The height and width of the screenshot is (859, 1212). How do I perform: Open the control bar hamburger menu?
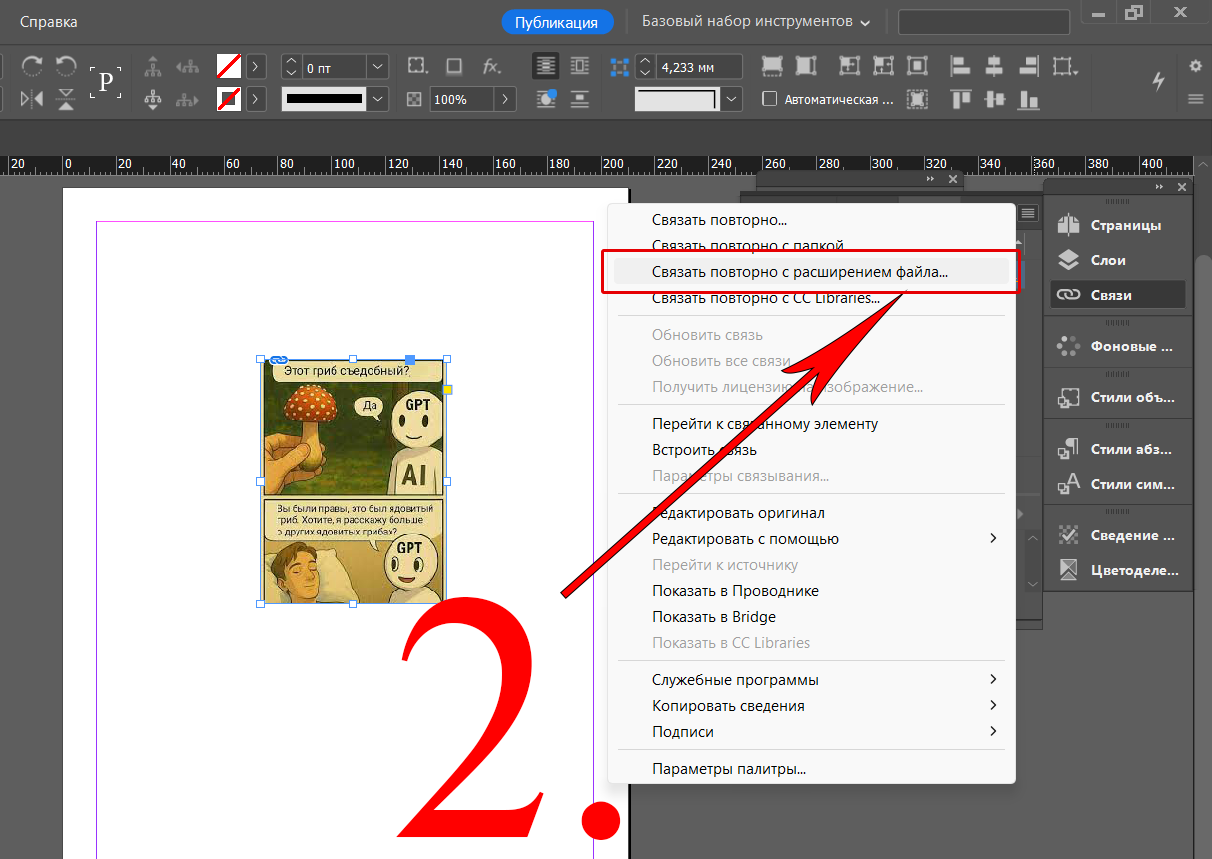1195,99
